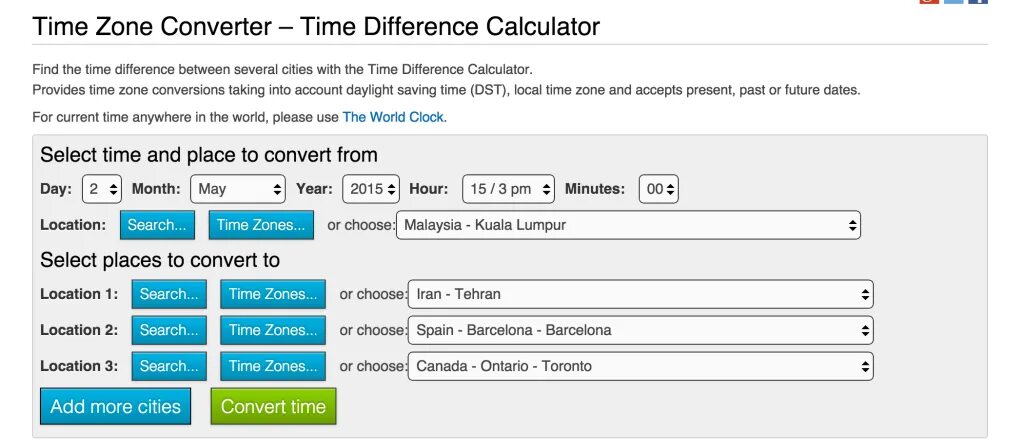Viewport: 1024px width, 448px height.
Task: Click Time Zones for the source Location
Action: (x=261, y=225)
